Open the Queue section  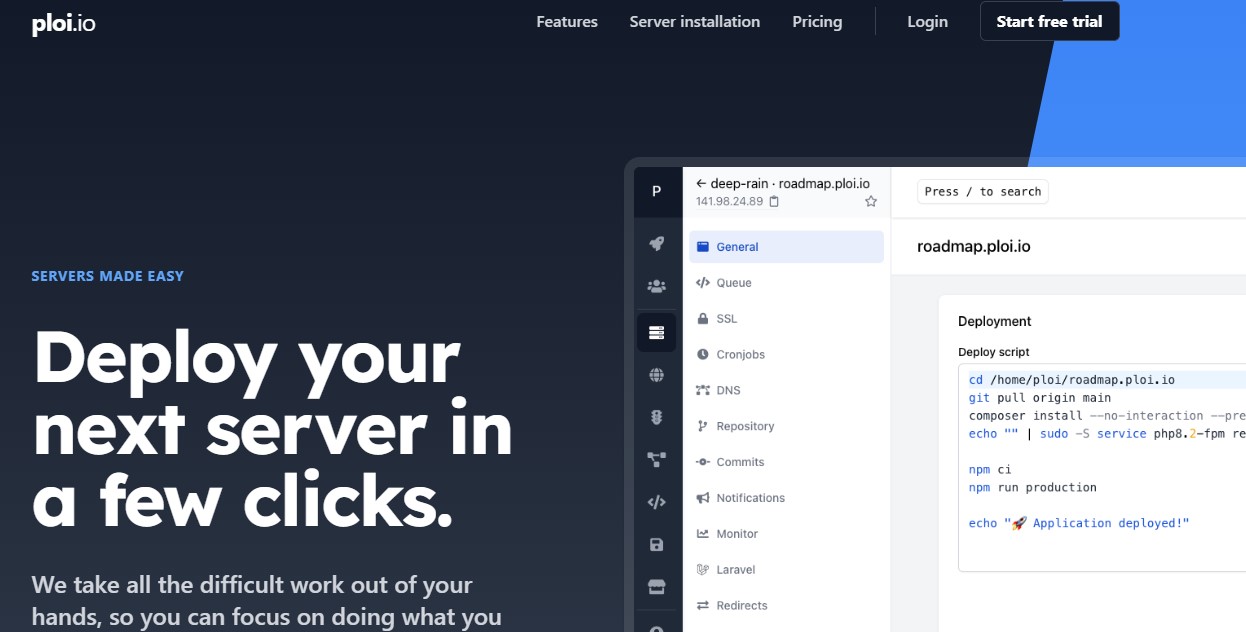pyautogui.click(x=733, y=282)
